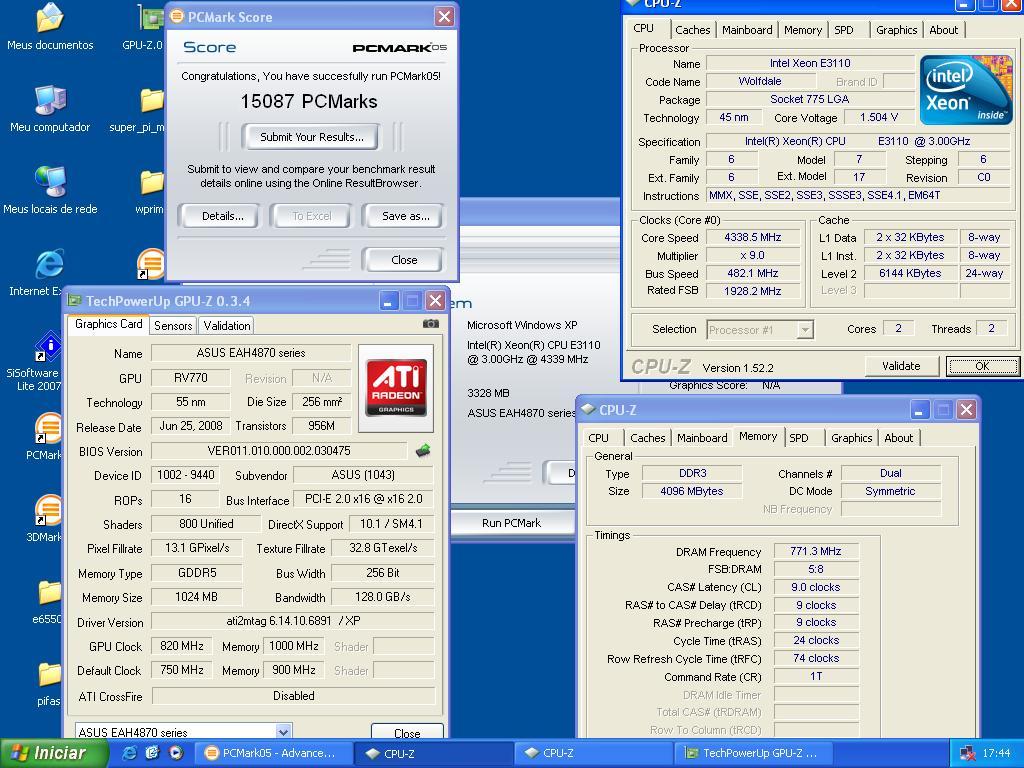Click the BIOS Version value field
The height and width of the screenshot is (768, 1024).
point(279,451)
